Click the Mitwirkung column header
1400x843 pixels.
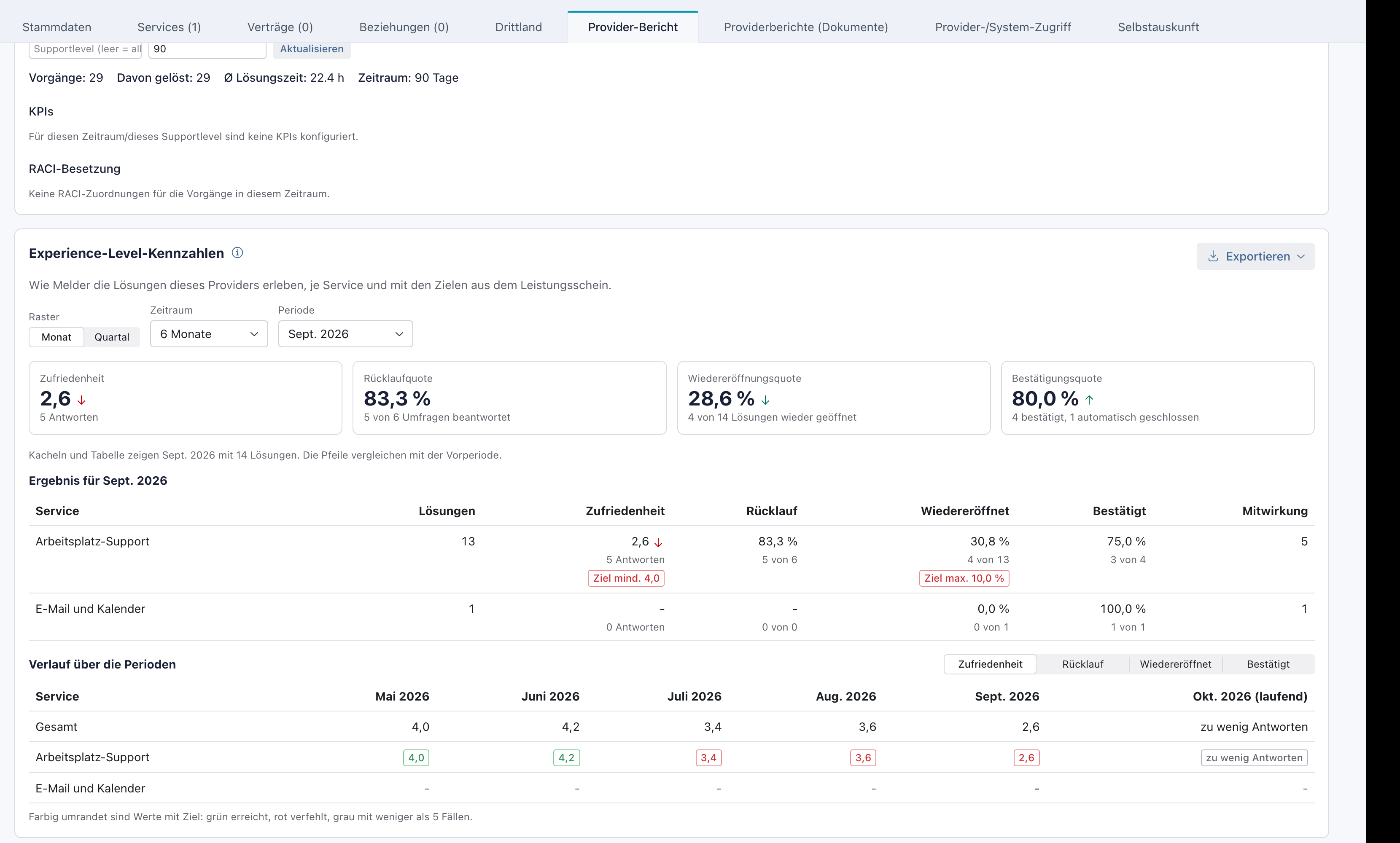(1274, 511)
